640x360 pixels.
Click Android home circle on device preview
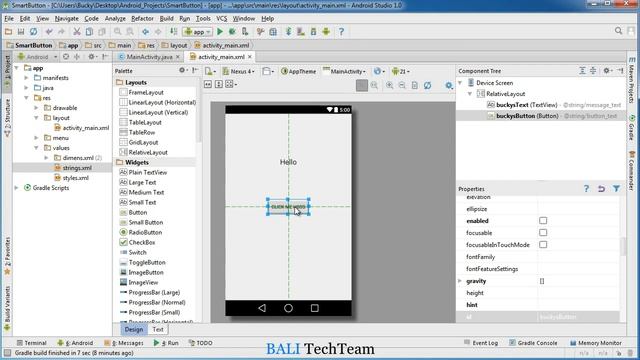coord(288,308)
